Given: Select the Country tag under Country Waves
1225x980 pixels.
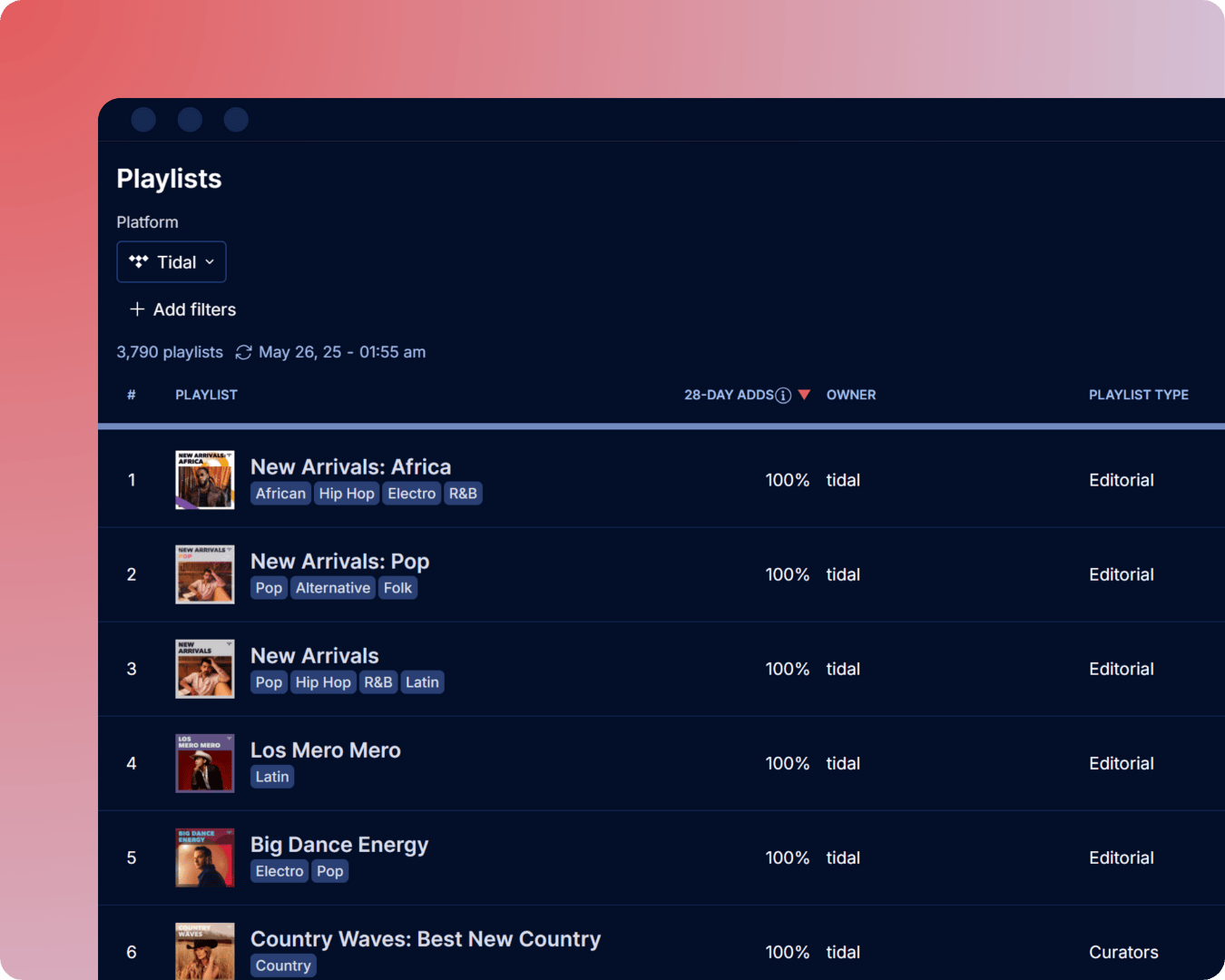Looking at the screenshot, I should point(282,965).
